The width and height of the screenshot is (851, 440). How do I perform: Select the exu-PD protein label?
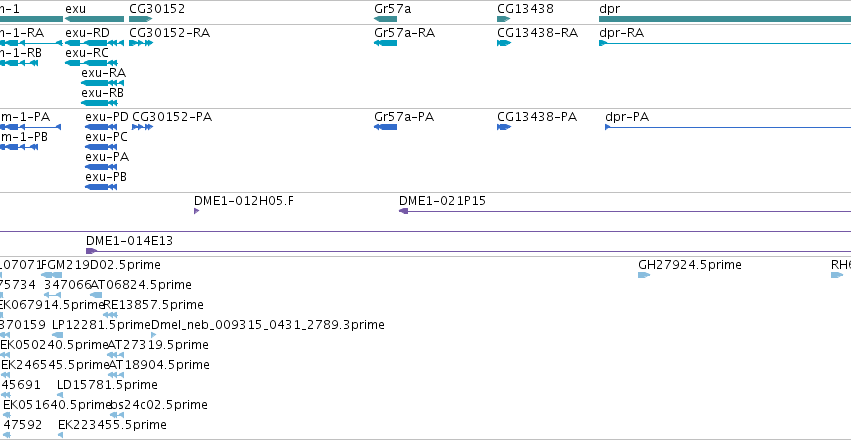107,117
